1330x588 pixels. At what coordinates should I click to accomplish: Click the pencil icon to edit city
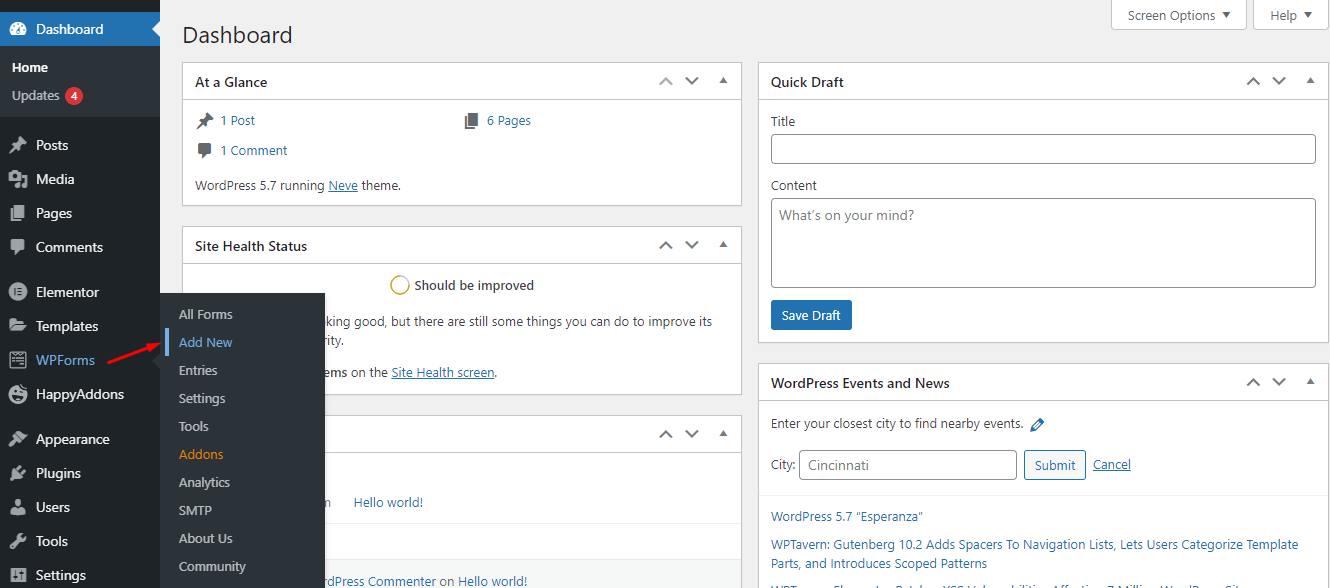[x=1037, y=424]
